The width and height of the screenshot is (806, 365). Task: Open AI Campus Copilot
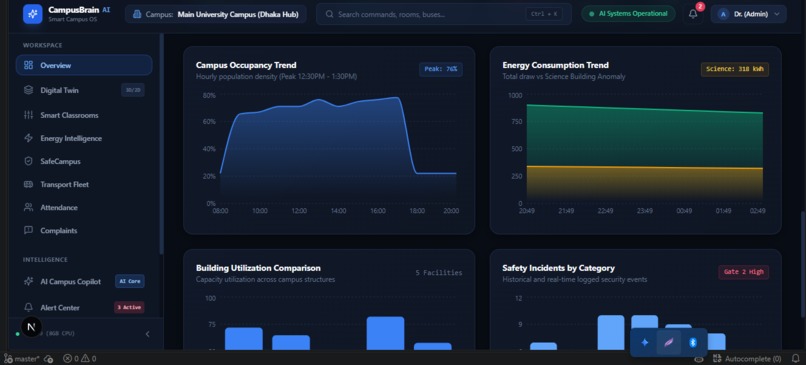pyautogui.click(x=84, y=282)
